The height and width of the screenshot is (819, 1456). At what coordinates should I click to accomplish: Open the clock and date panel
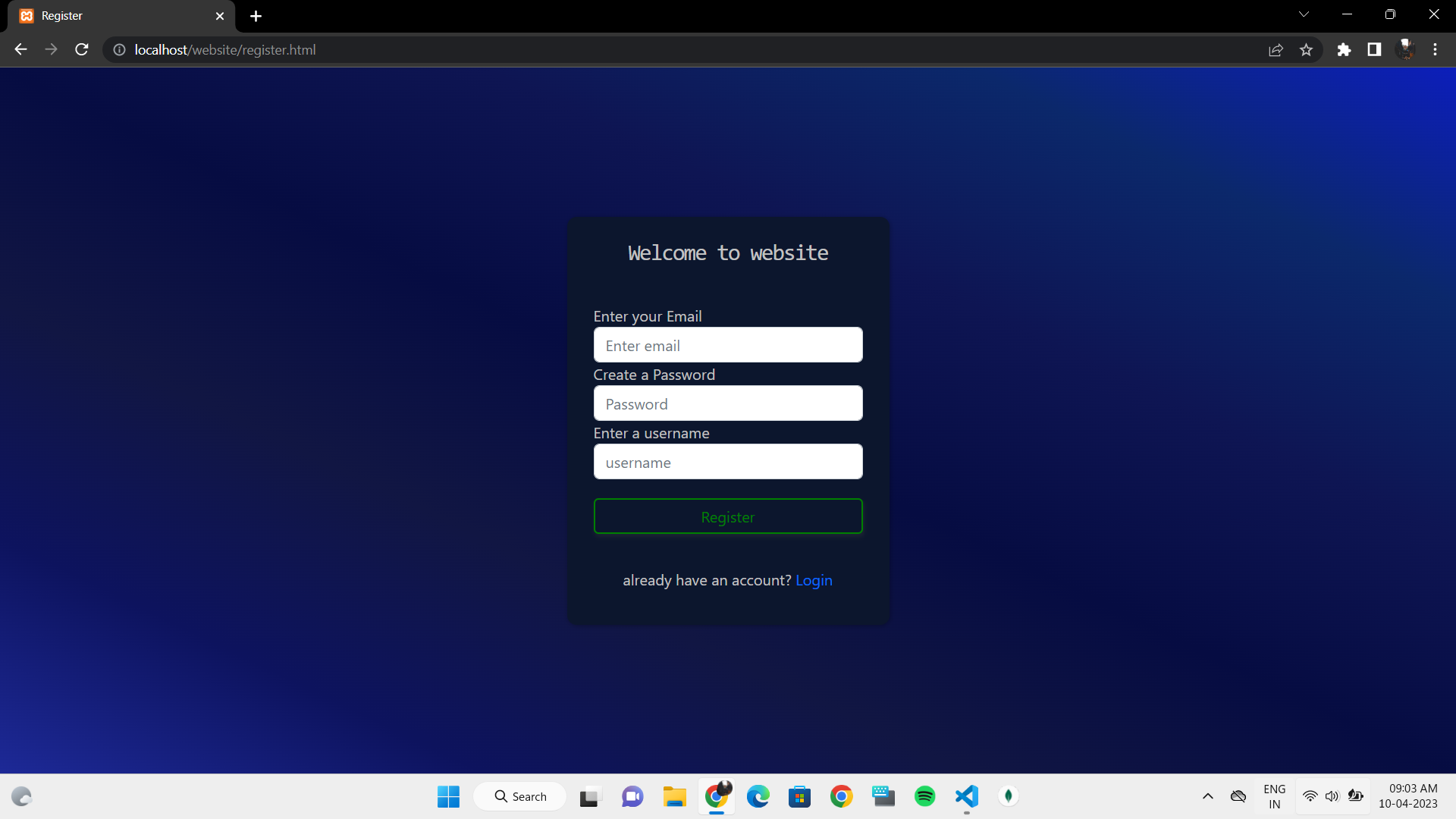[1408, 796]
